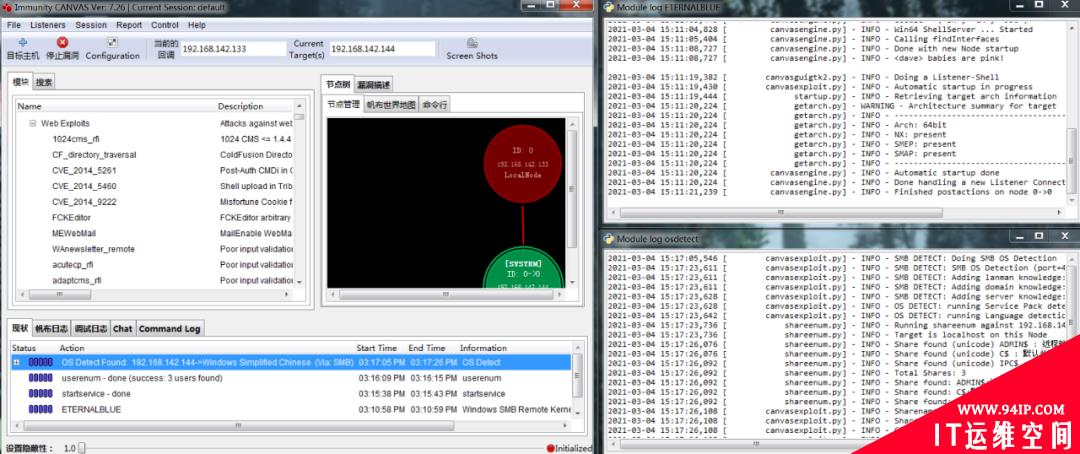Viewport: 1080px width, 454px height.
Task: Open the Help menu
Action: 197,25
